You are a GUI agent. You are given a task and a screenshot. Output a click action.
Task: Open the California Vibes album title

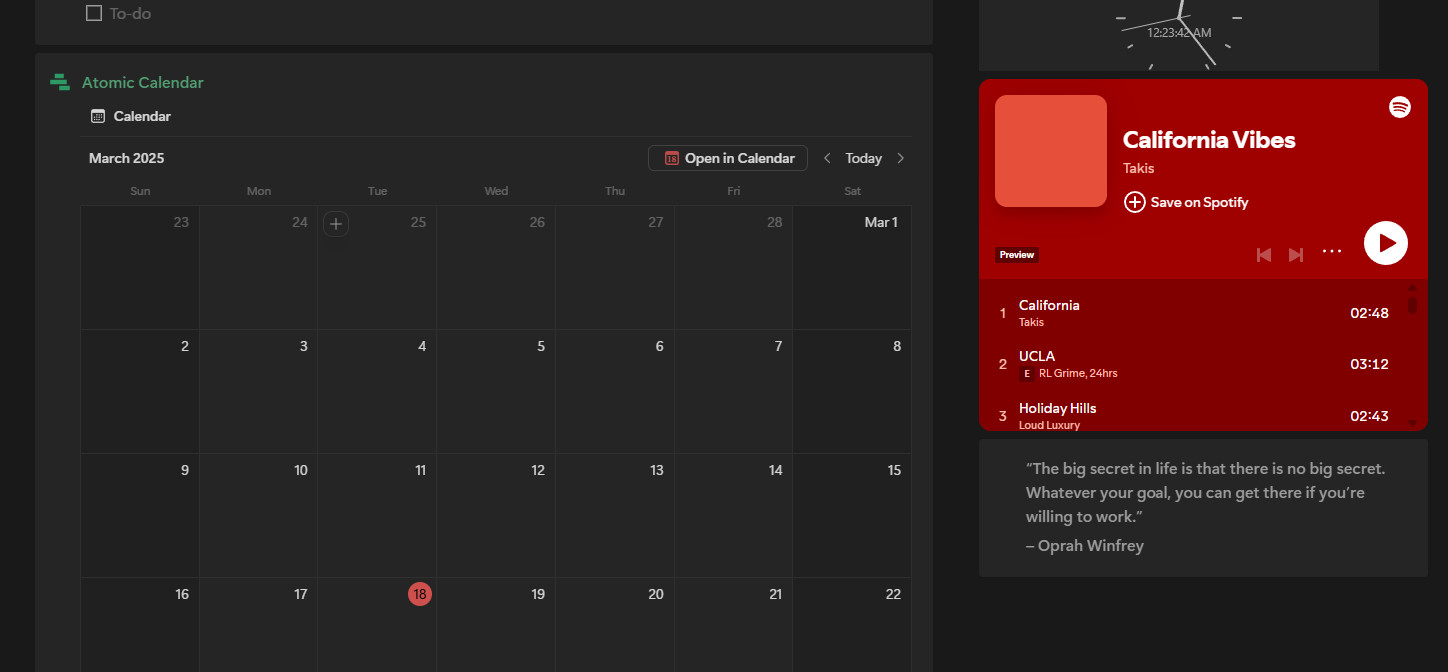point(1209,140)
